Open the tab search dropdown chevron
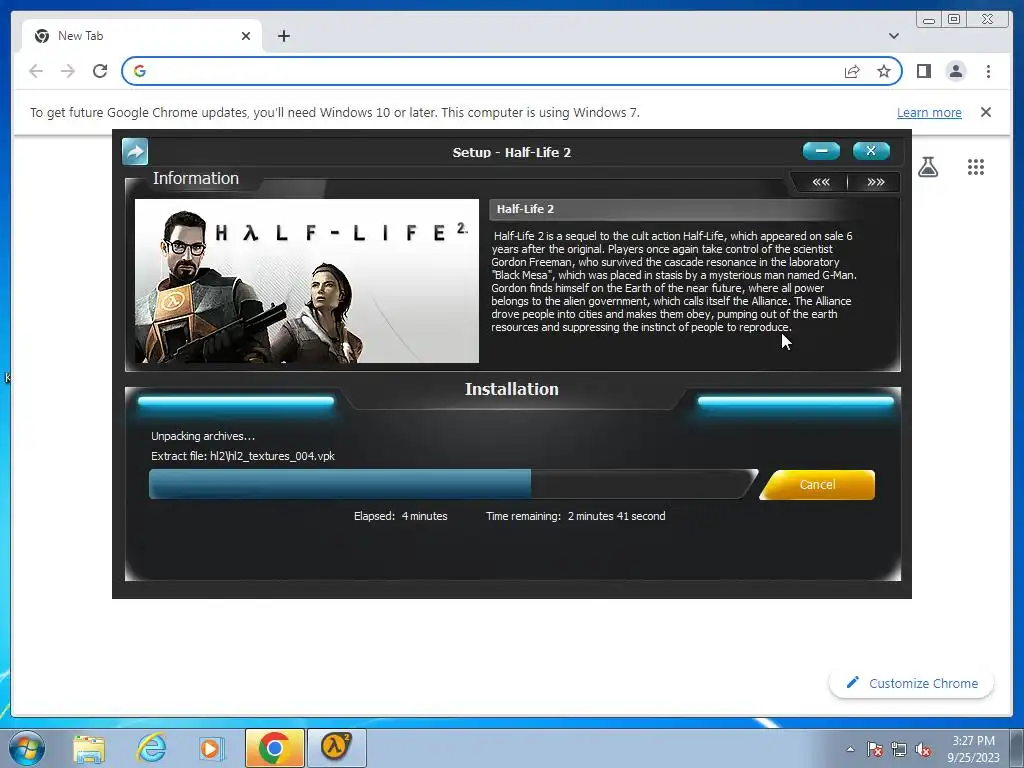Screen dimensions: 1024x768 (894, 36)
